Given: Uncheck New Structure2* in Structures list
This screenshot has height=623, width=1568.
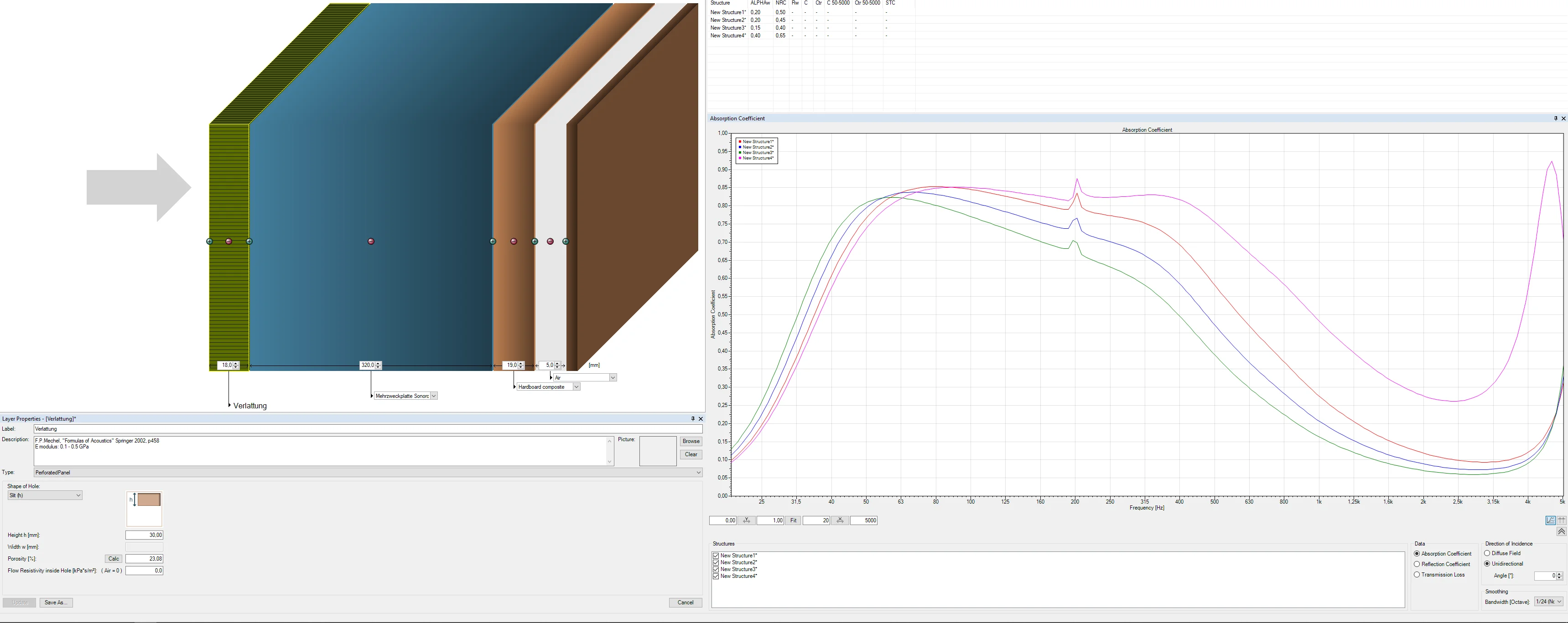Looking at the screenshot, I should (716, 563).
